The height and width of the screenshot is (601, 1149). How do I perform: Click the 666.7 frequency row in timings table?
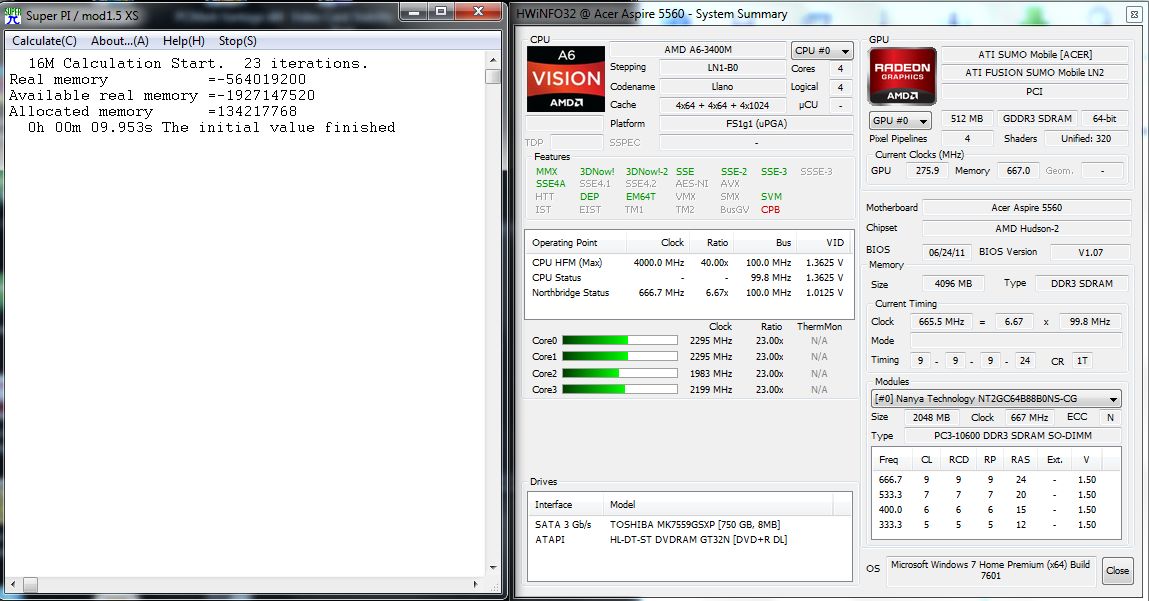tap(995, 479)
